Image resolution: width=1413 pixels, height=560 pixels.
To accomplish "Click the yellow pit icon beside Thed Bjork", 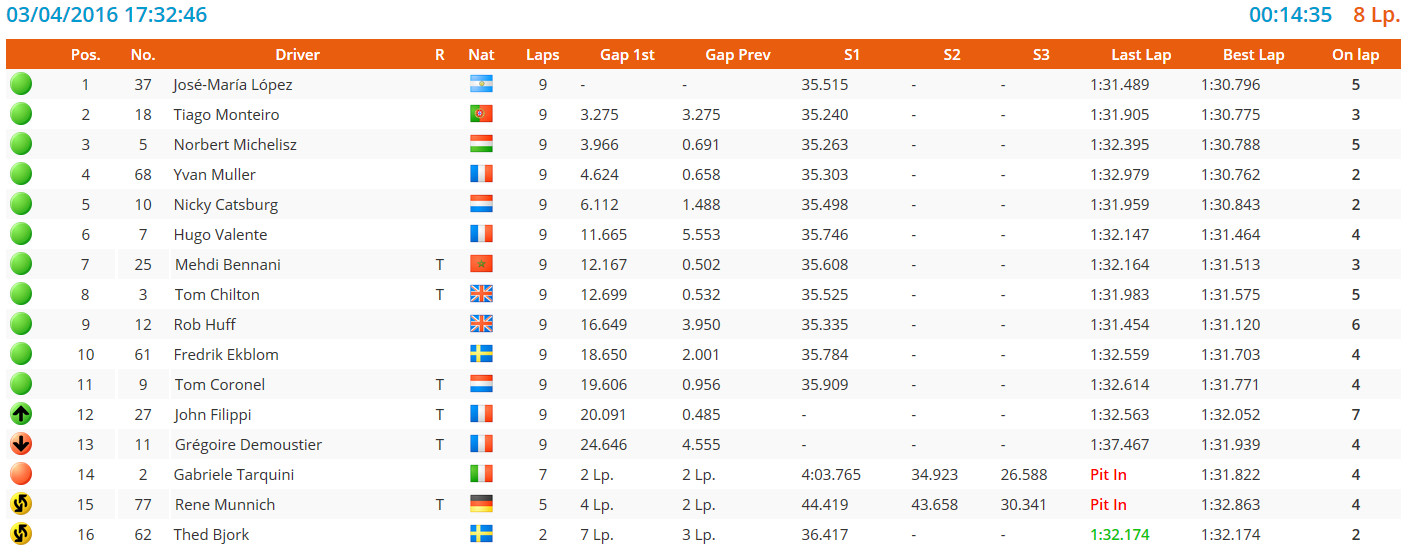I will pos(21,534).
